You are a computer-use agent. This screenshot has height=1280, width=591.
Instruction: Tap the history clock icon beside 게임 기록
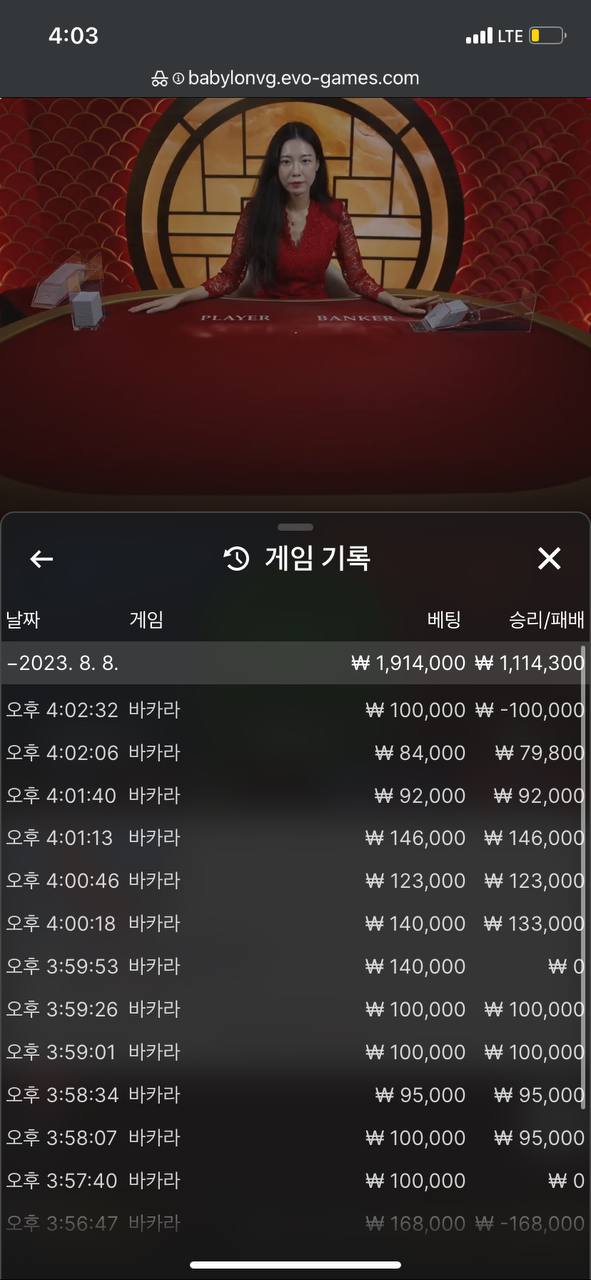tap(237, 559)
